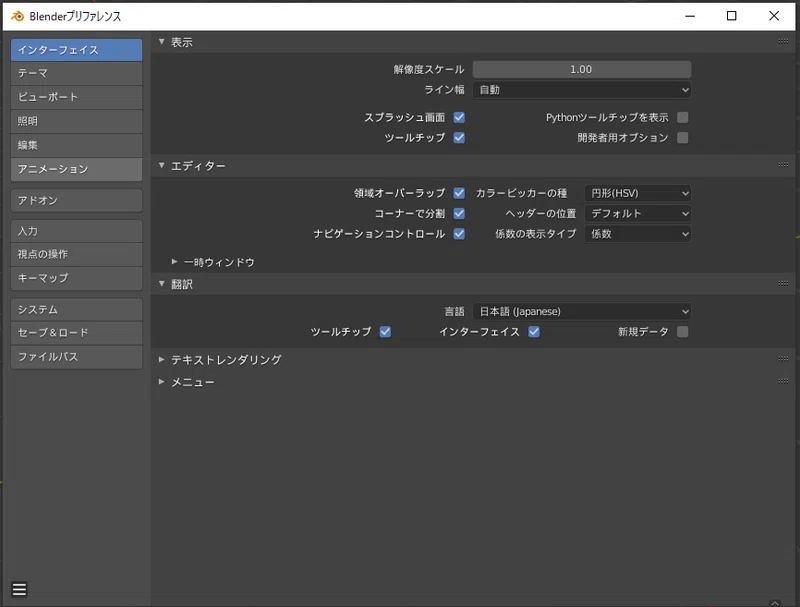
Task: Grab the 表示 panel drag-handle icon
Action: coord(783,41)
